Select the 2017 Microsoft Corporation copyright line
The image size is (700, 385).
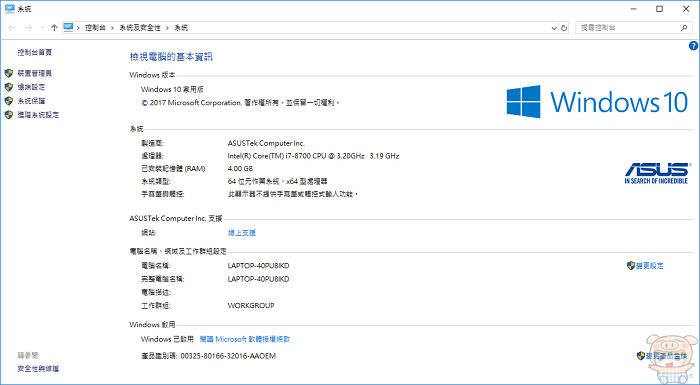pos(240,102)
